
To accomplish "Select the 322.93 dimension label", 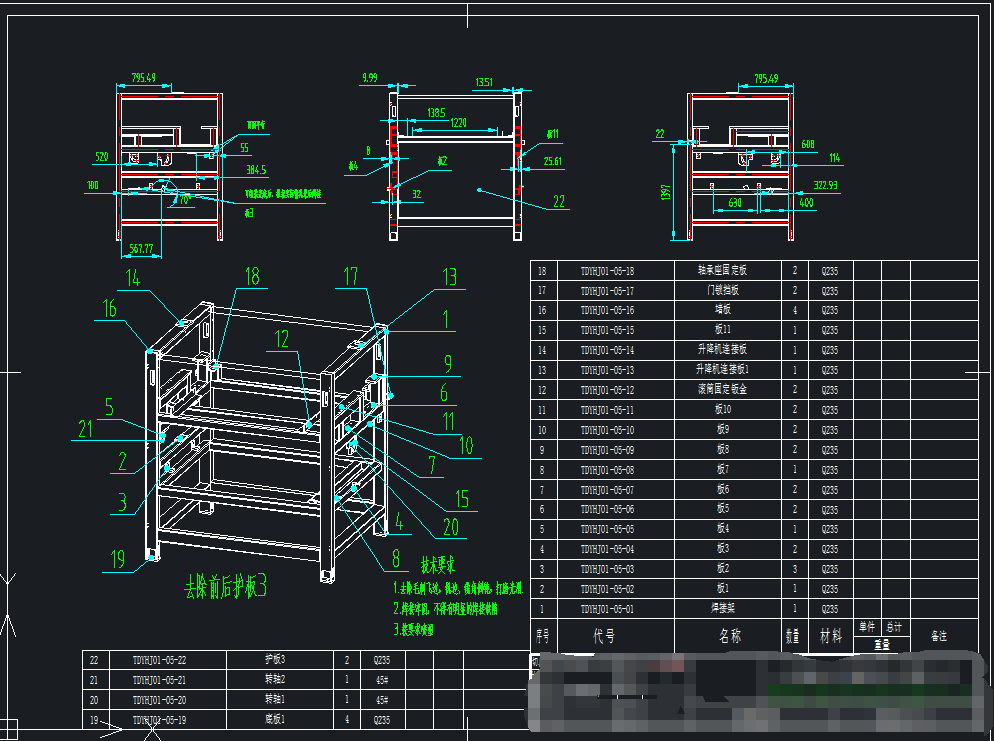I will (825, 185).
